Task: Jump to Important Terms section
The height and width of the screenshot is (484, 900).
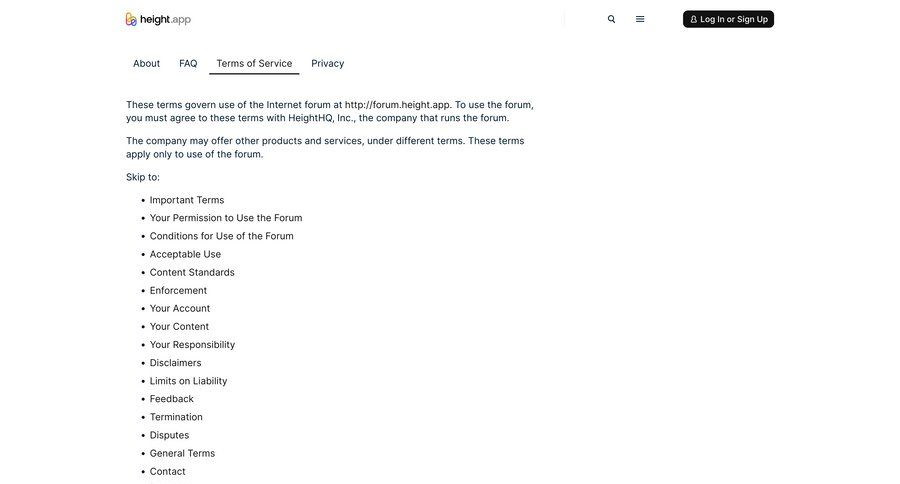Action: click(x=187, y=200)
